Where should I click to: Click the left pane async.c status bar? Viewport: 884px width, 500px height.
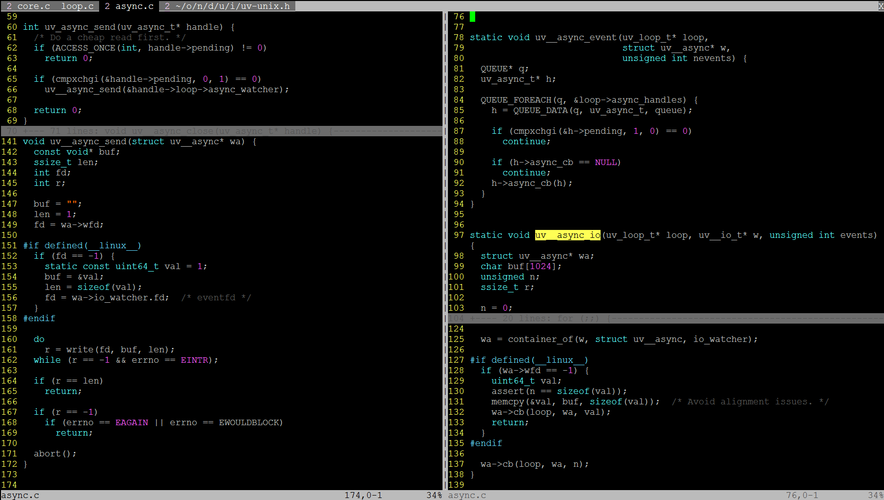click(221, 494)
